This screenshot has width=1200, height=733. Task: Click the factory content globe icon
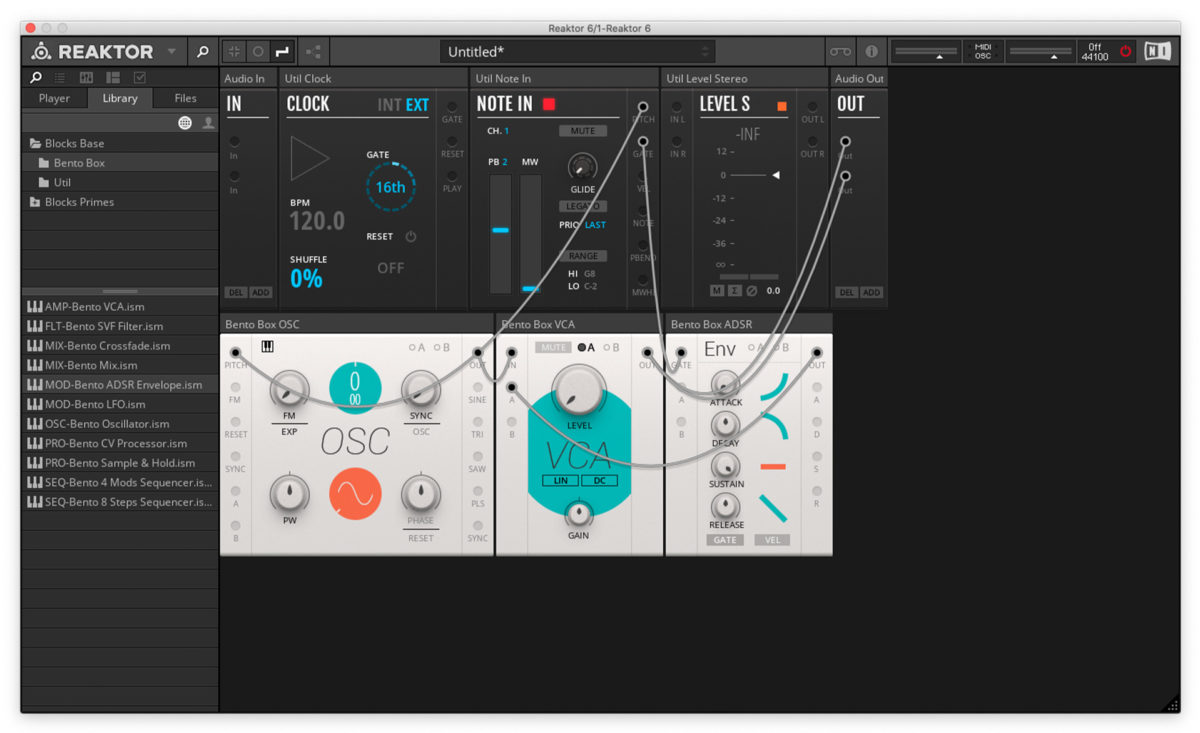185,123
